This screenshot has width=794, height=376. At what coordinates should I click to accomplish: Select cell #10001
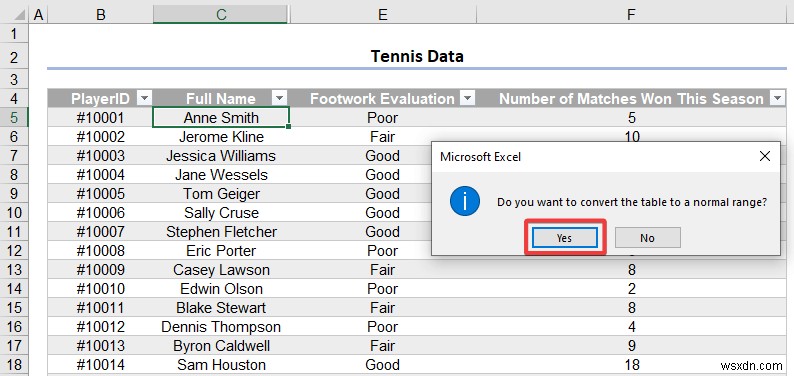pos(100,117)
